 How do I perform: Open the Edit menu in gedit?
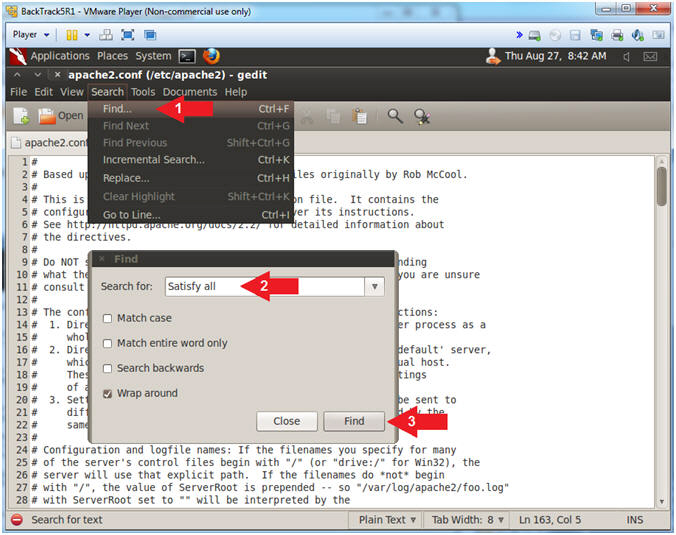click(44, 92)
